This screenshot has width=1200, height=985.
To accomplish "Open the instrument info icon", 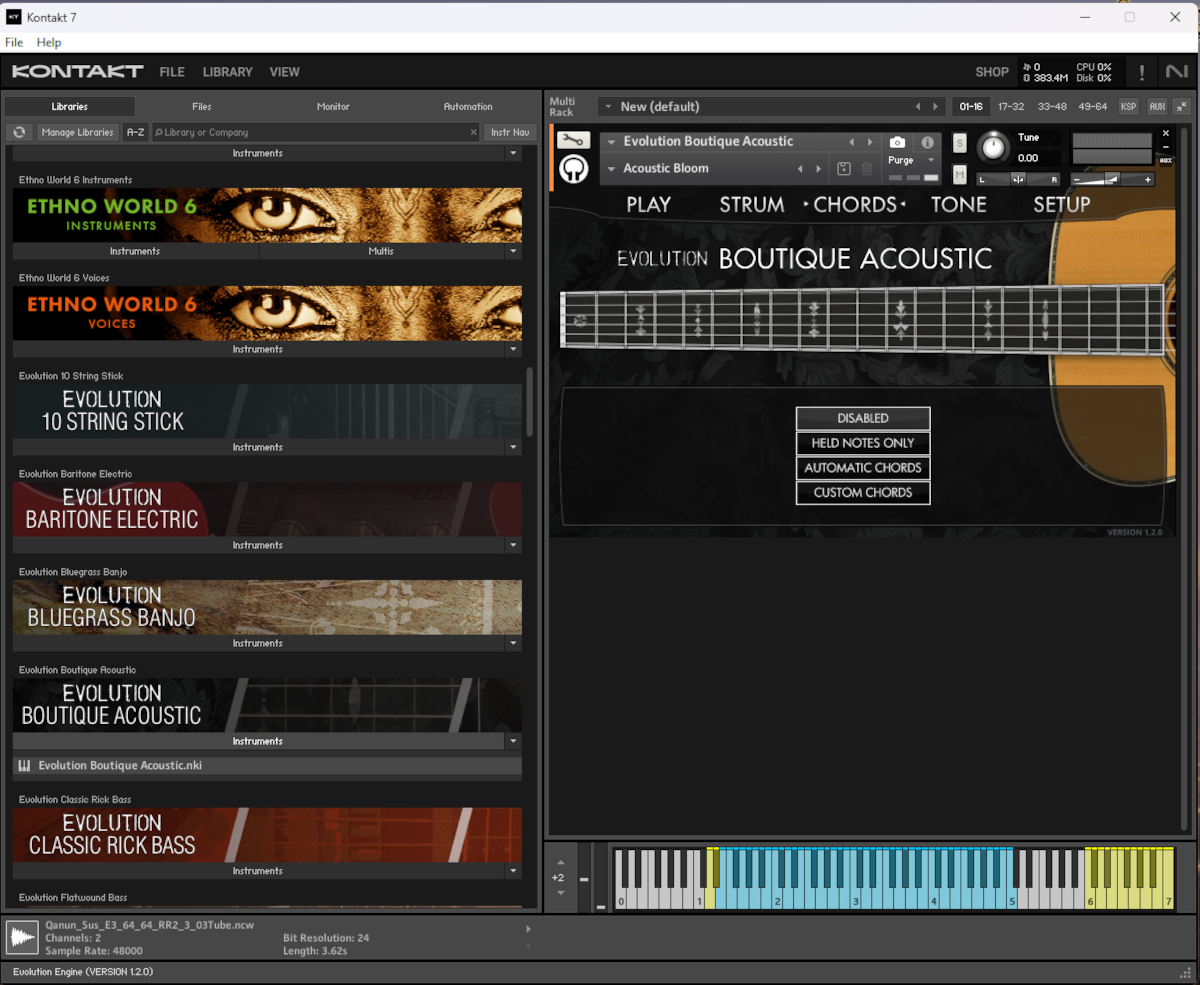I will point(927,143).
